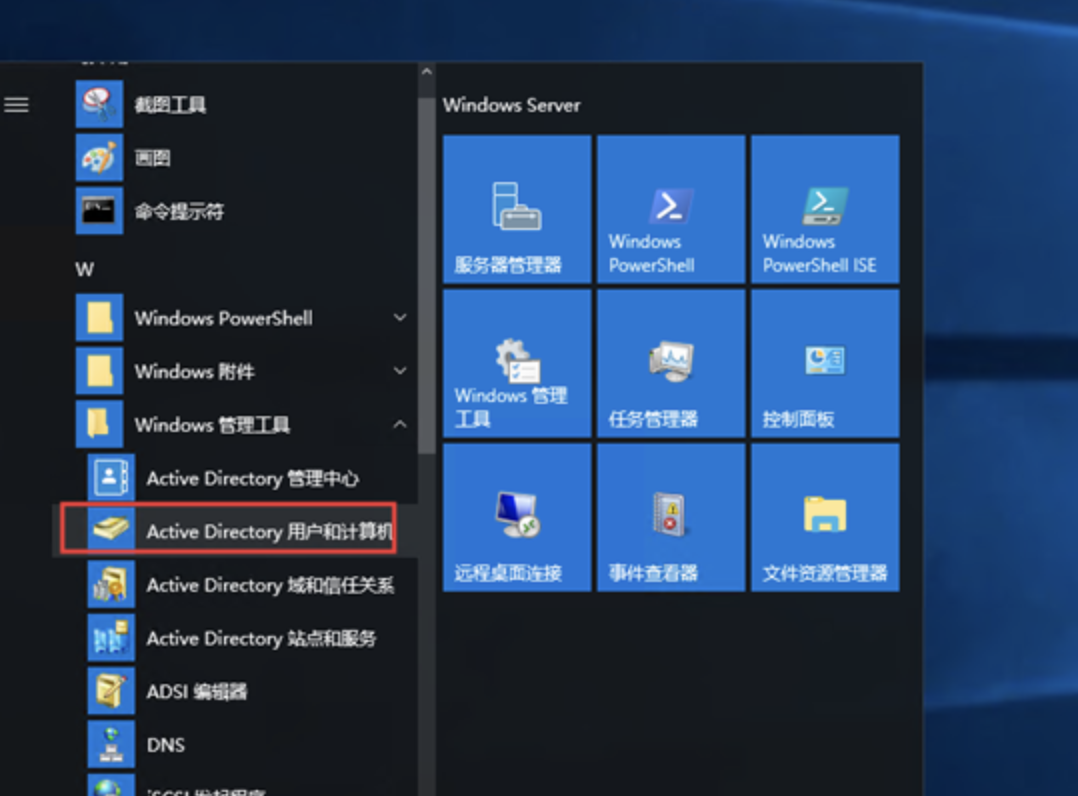Select the 截图工具 label
Viewport: 1078px width, 796px height.
170,104
